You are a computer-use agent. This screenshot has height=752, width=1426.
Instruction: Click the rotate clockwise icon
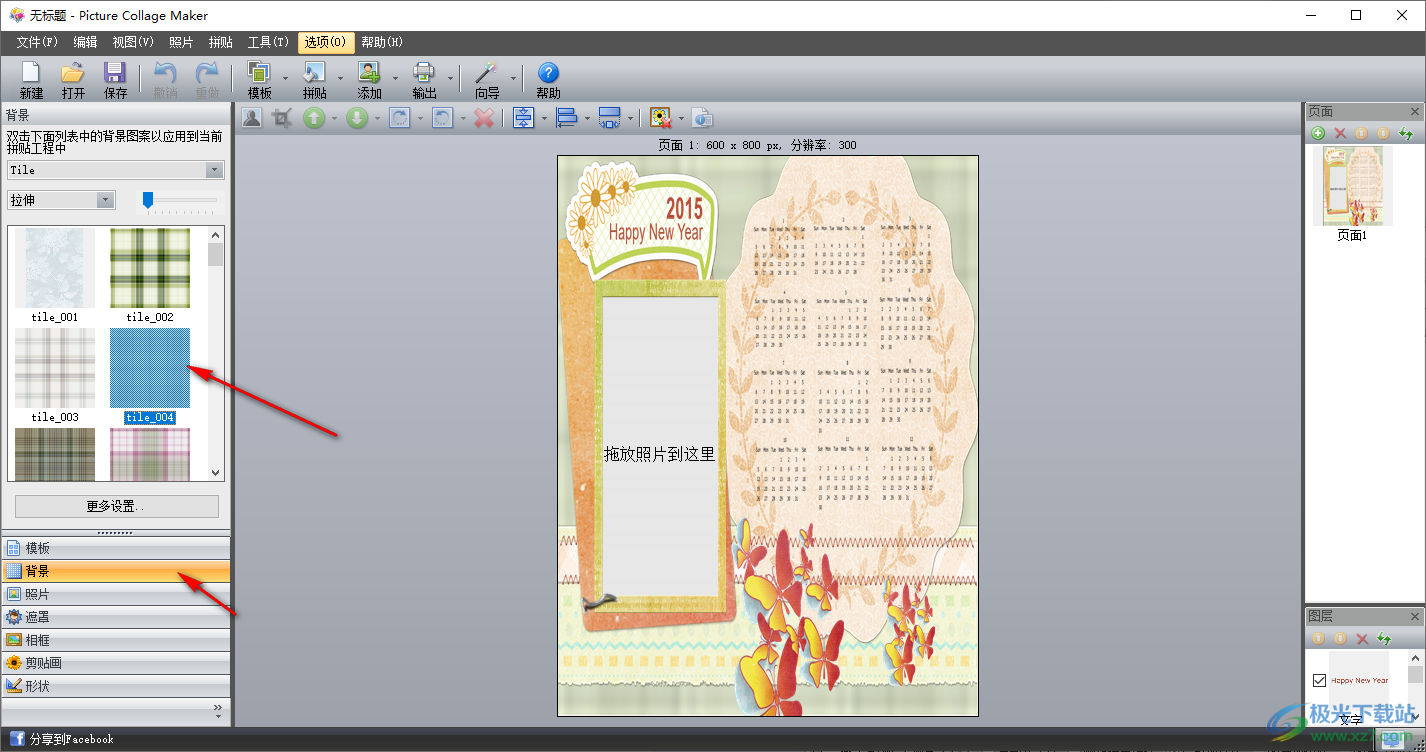(400, 118)
